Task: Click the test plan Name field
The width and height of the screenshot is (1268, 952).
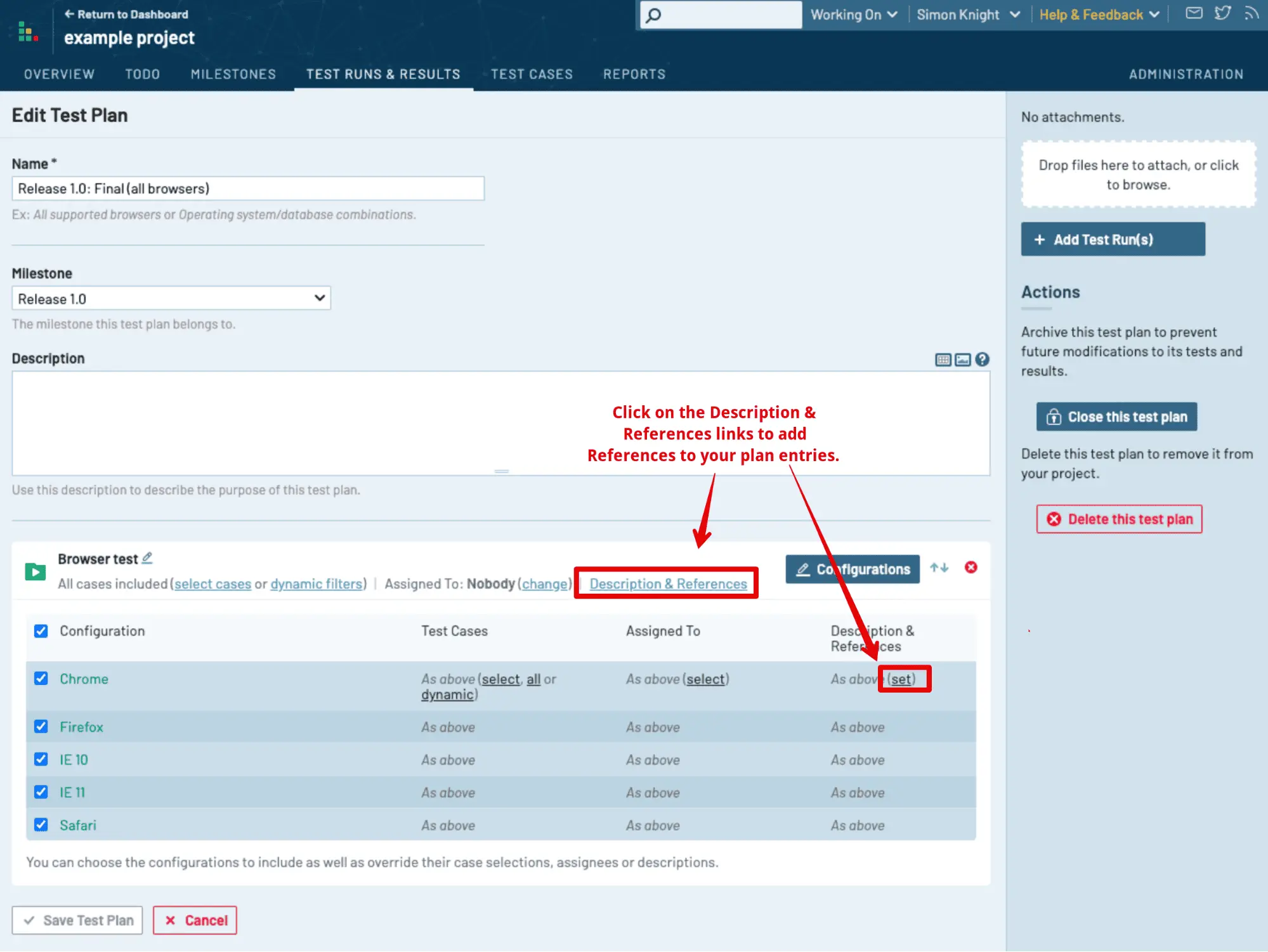Action: click(x=248, y=188)
